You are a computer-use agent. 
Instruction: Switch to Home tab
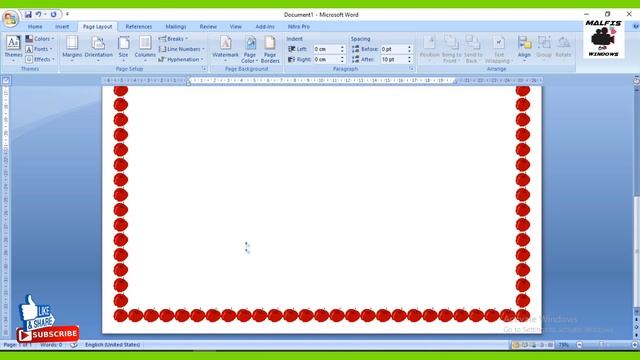35,27
